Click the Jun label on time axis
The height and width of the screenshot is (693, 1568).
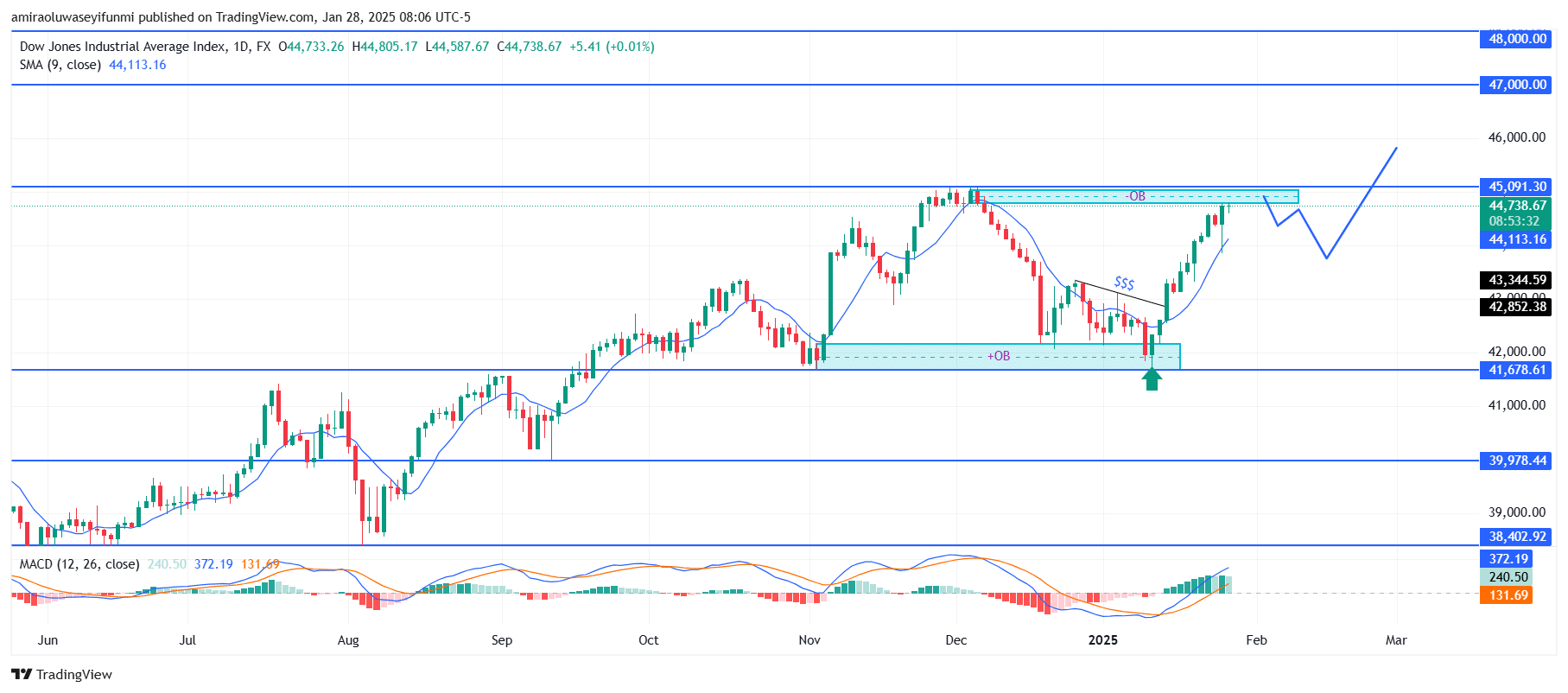point(48,640)
